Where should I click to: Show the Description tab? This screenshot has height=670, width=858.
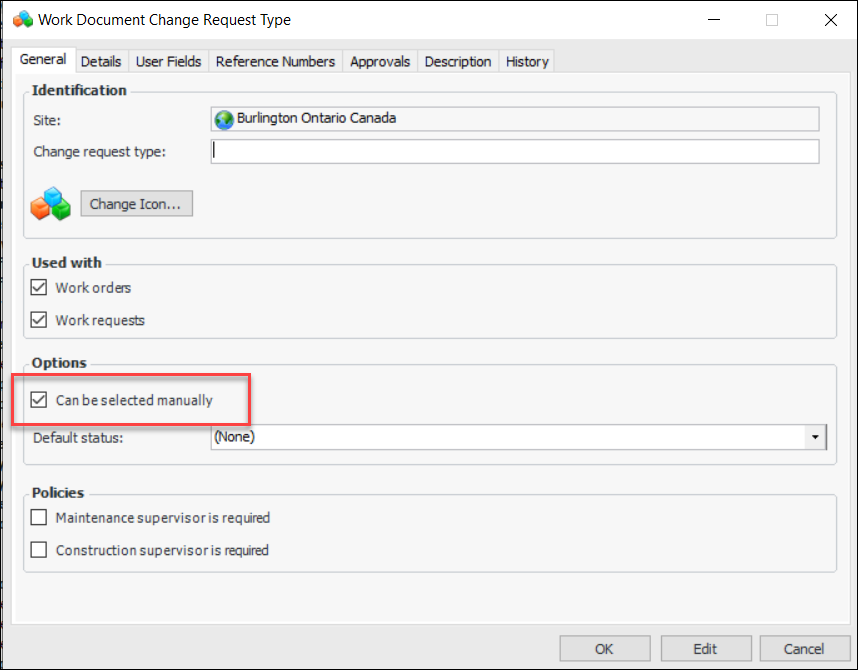point(458,62)
